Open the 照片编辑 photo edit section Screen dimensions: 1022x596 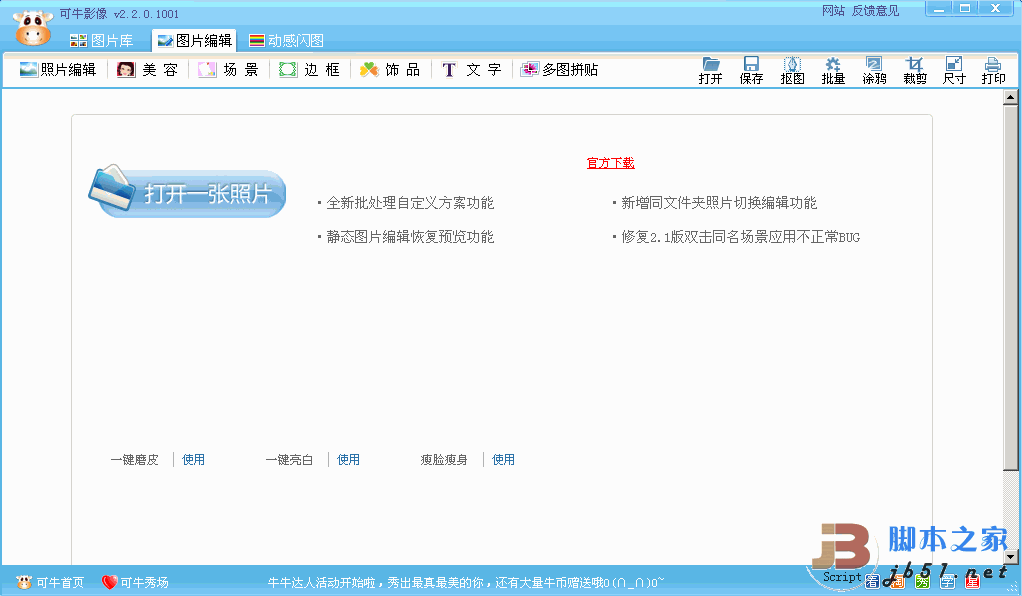pos(58,70)
